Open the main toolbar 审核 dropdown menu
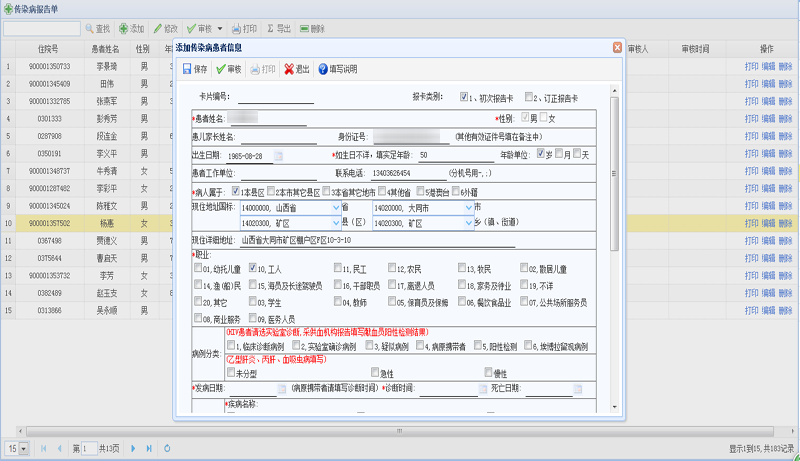800x461 pixels. pyautogui.click(x=219, y=29)
